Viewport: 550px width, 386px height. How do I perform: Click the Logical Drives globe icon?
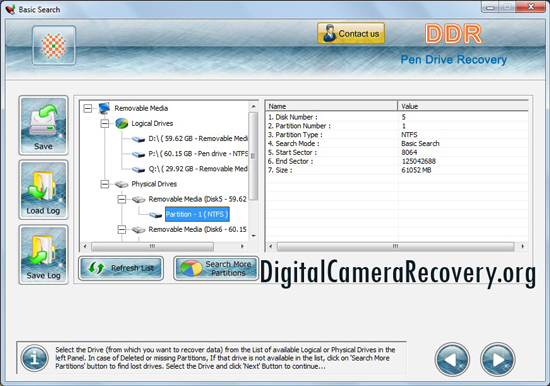pos(121,124)
